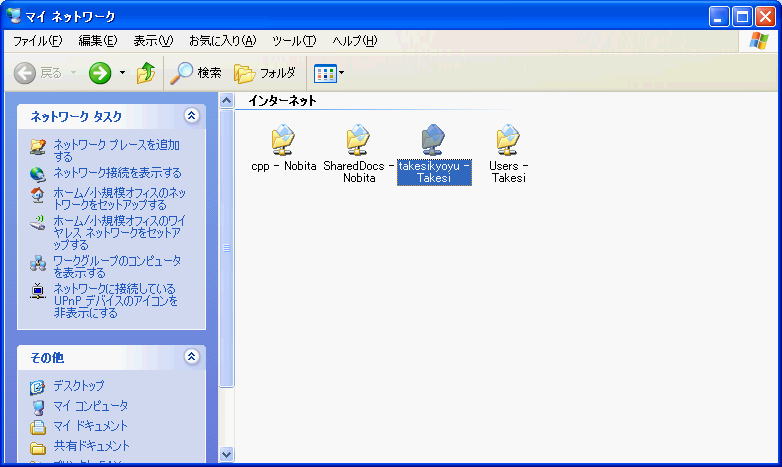Click the Desktop icon in その他 panel
This screenshot has width=782, height=467.
coord(37,387)
